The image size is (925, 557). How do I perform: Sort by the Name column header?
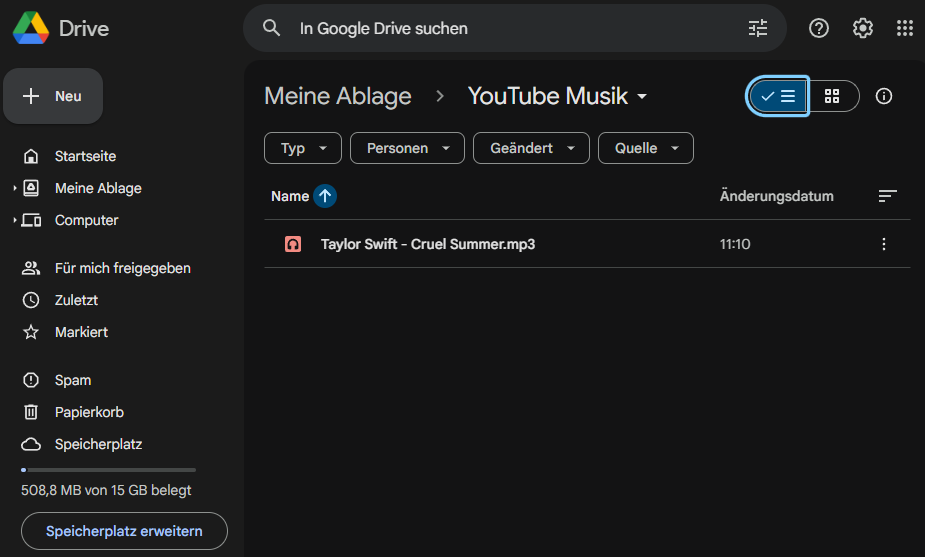(290, 196)
